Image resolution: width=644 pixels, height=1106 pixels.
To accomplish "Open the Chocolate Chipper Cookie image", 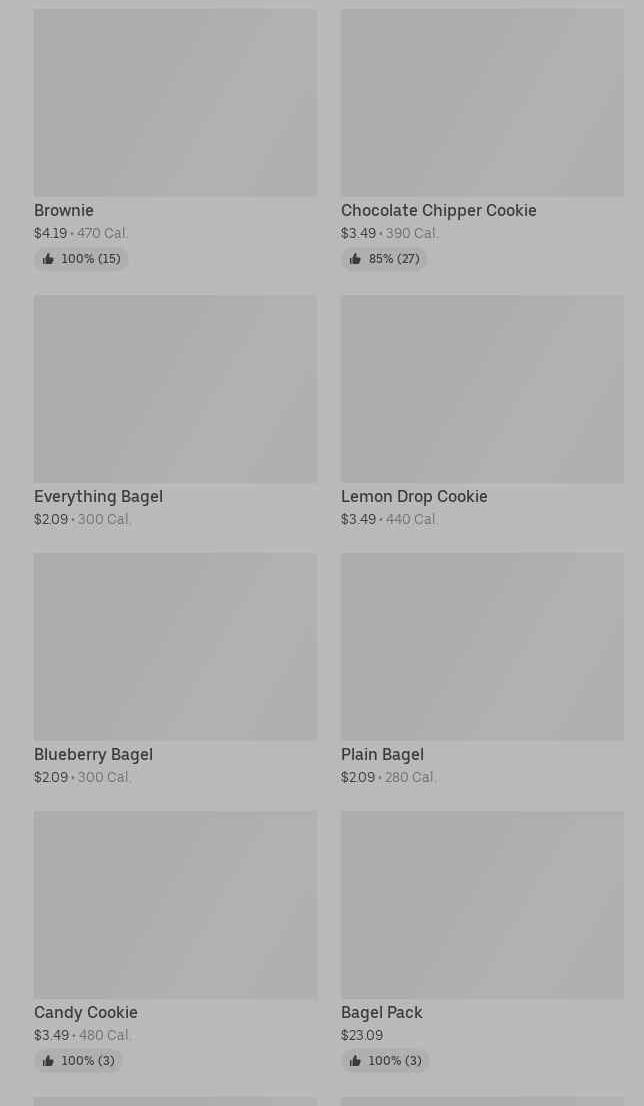I will pyautogui.click(x=482, y=103).
